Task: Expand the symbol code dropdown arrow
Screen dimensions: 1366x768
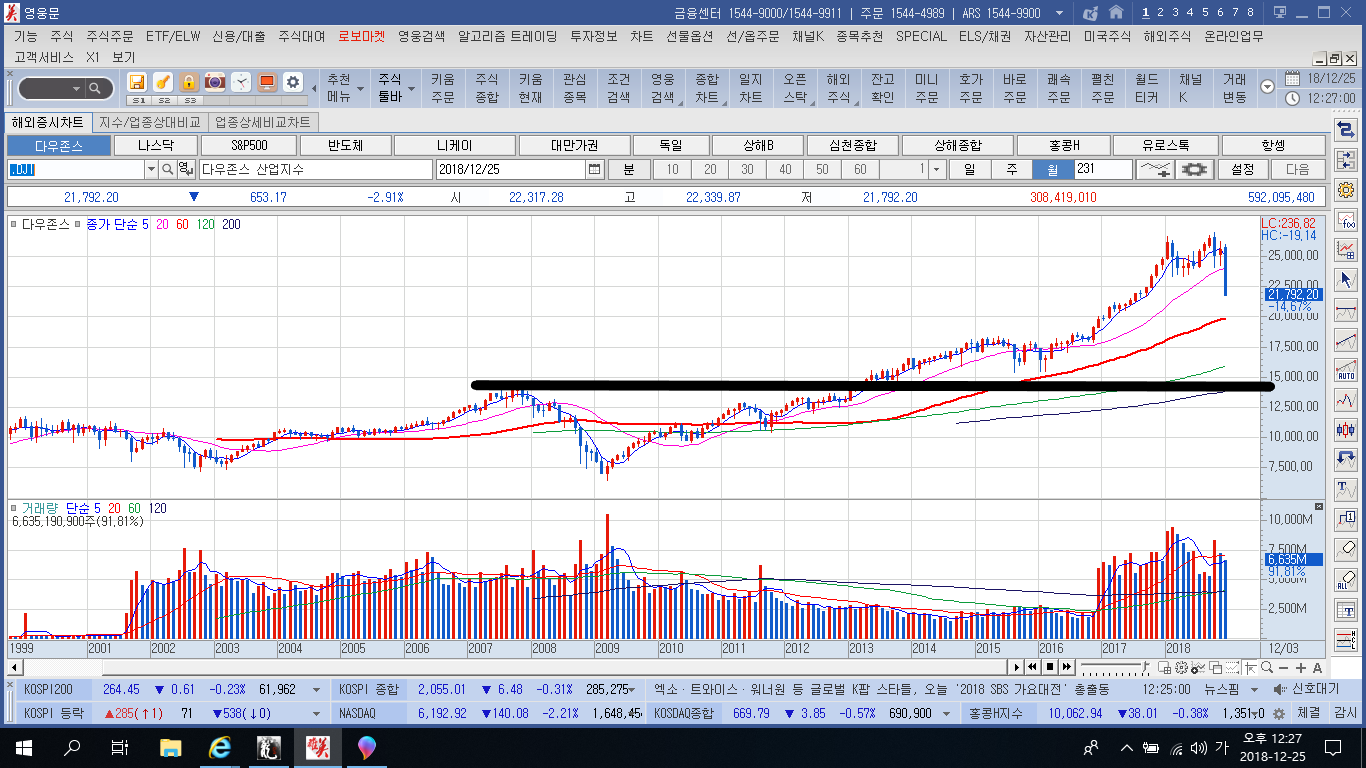Action: point(151,169)
